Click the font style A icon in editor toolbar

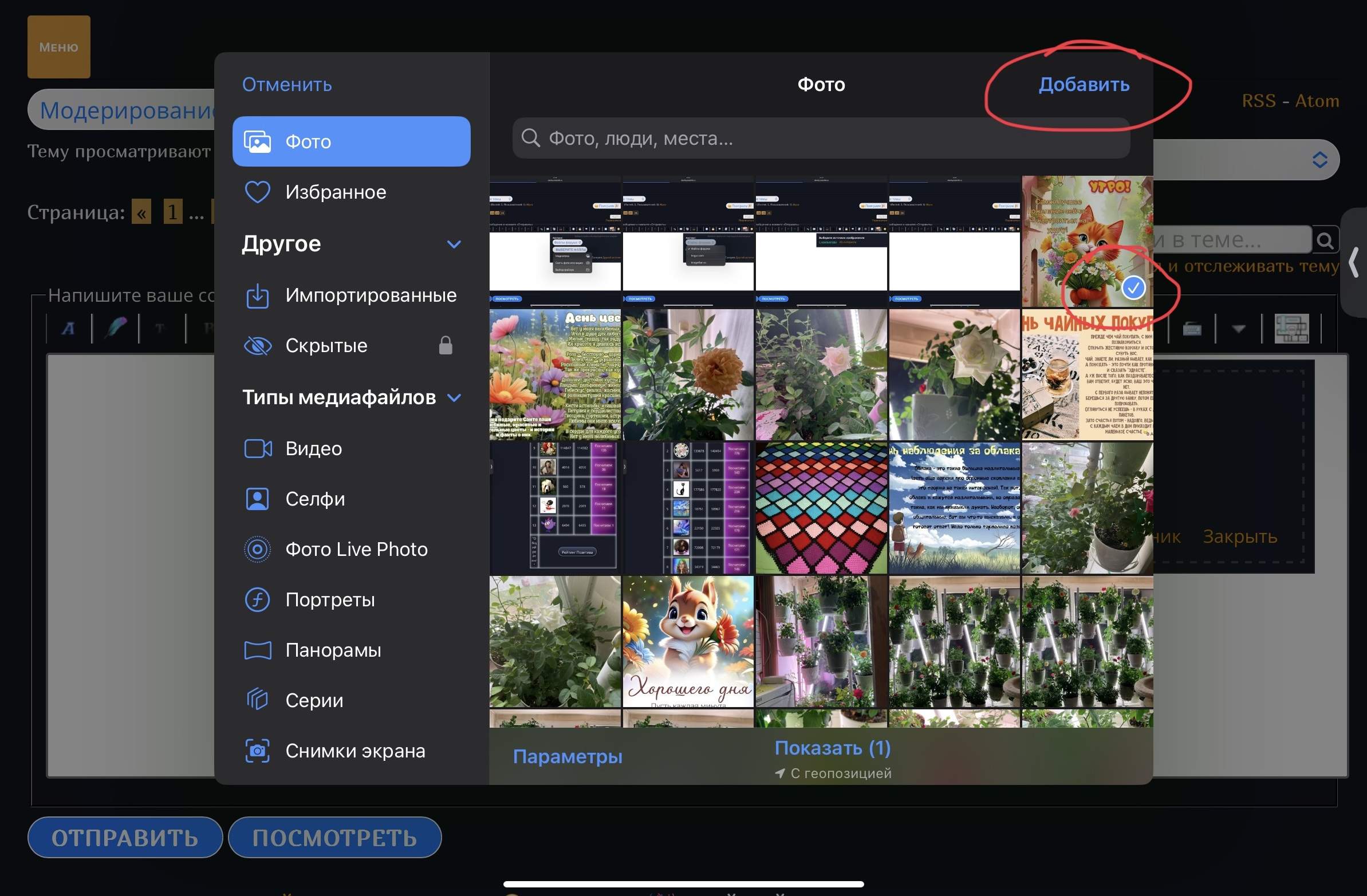(x=68, y=329)
